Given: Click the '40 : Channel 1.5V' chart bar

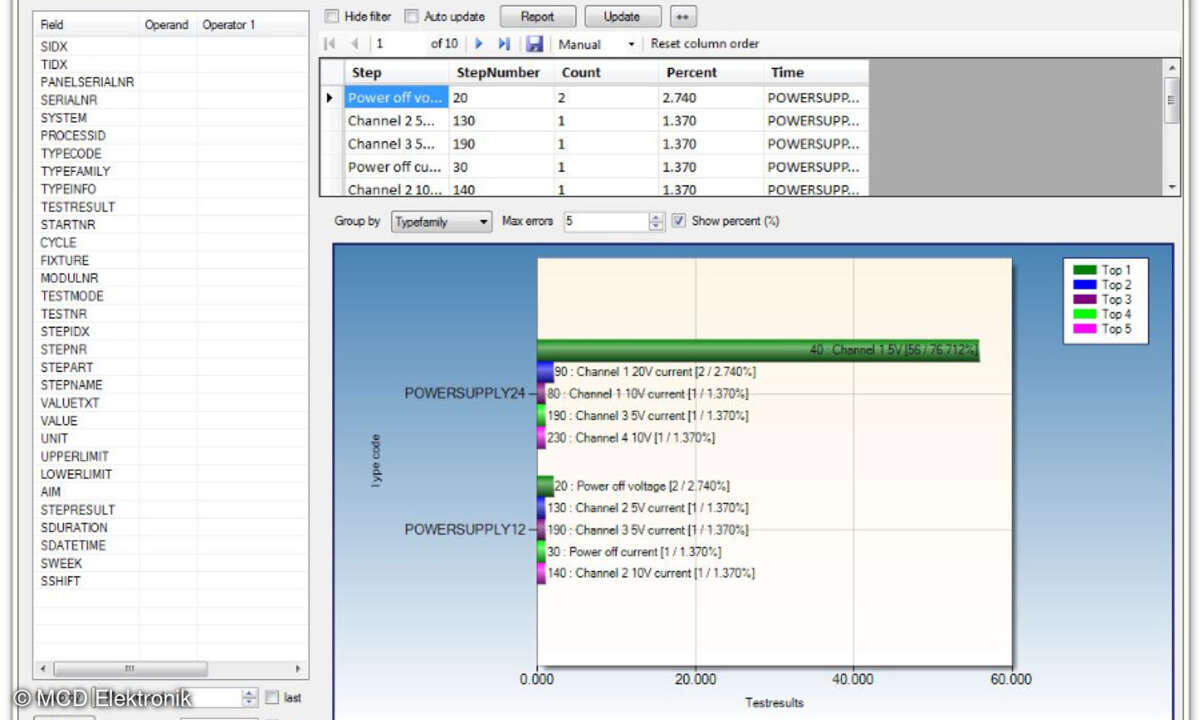Looking at the screenshot, I should (x=758, y=350).
